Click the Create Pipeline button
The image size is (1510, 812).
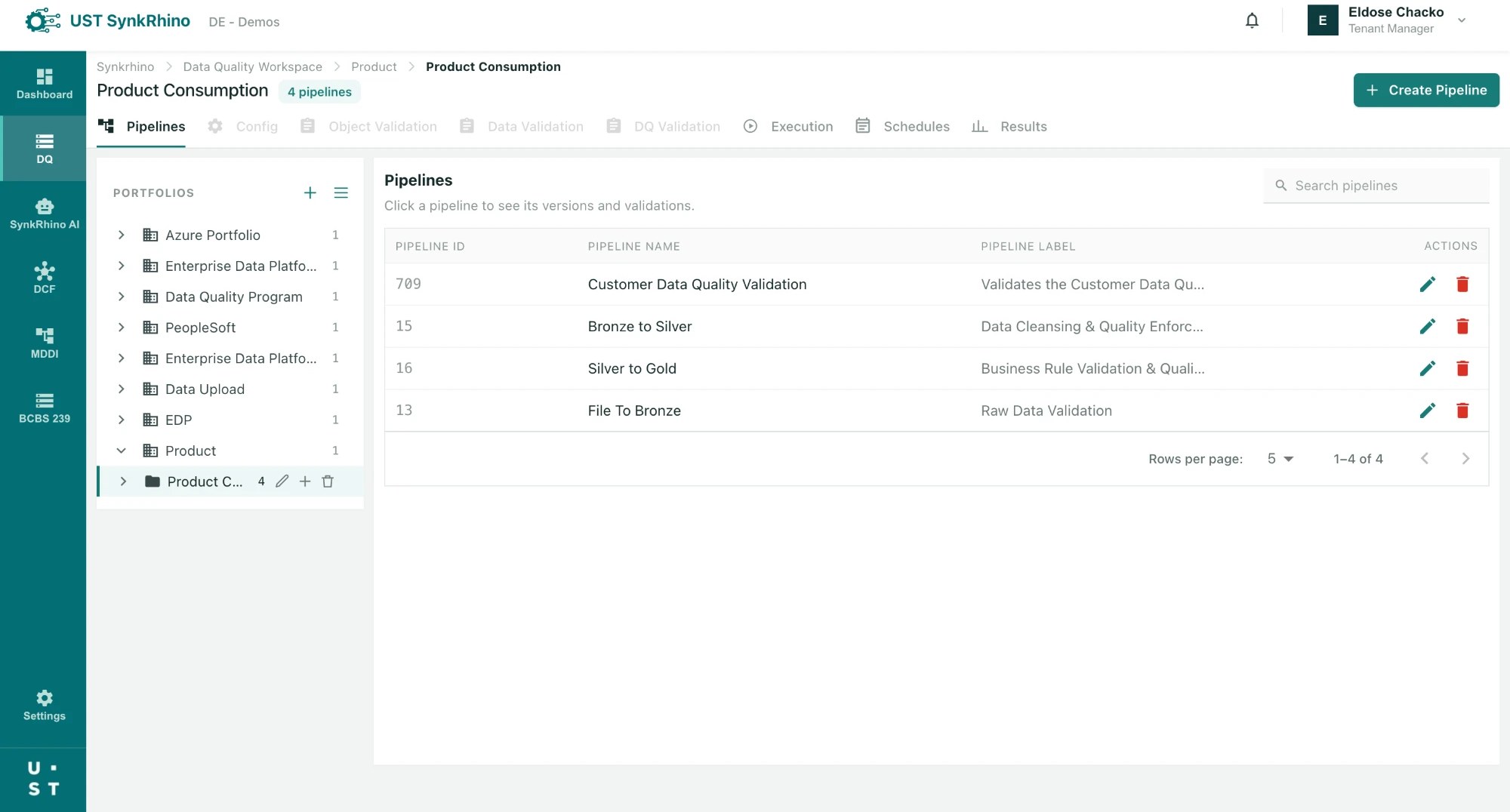pyautogui.click(x=1426, y=91)
